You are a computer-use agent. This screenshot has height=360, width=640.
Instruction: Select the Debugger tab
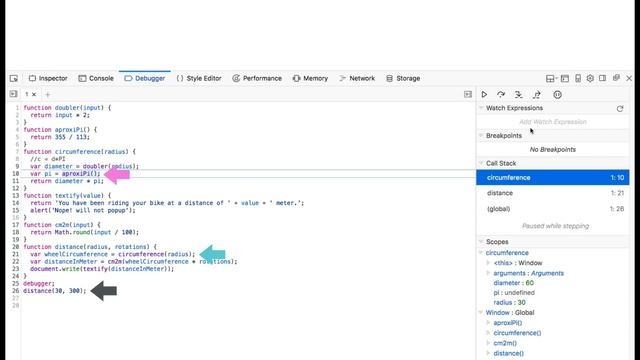(x=145, y=78)
